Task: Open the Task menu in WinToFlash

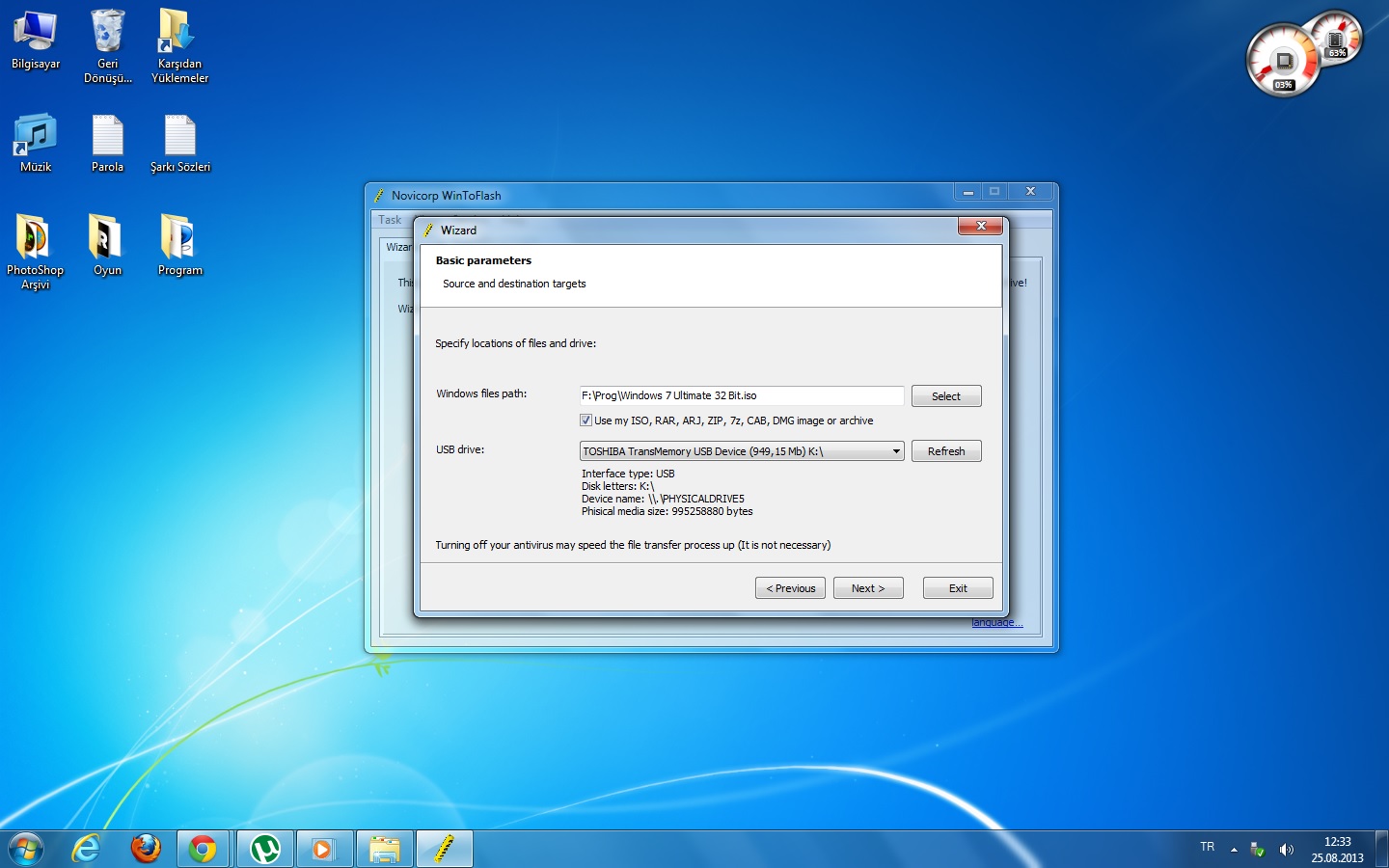Action: (x=390, y=220)
